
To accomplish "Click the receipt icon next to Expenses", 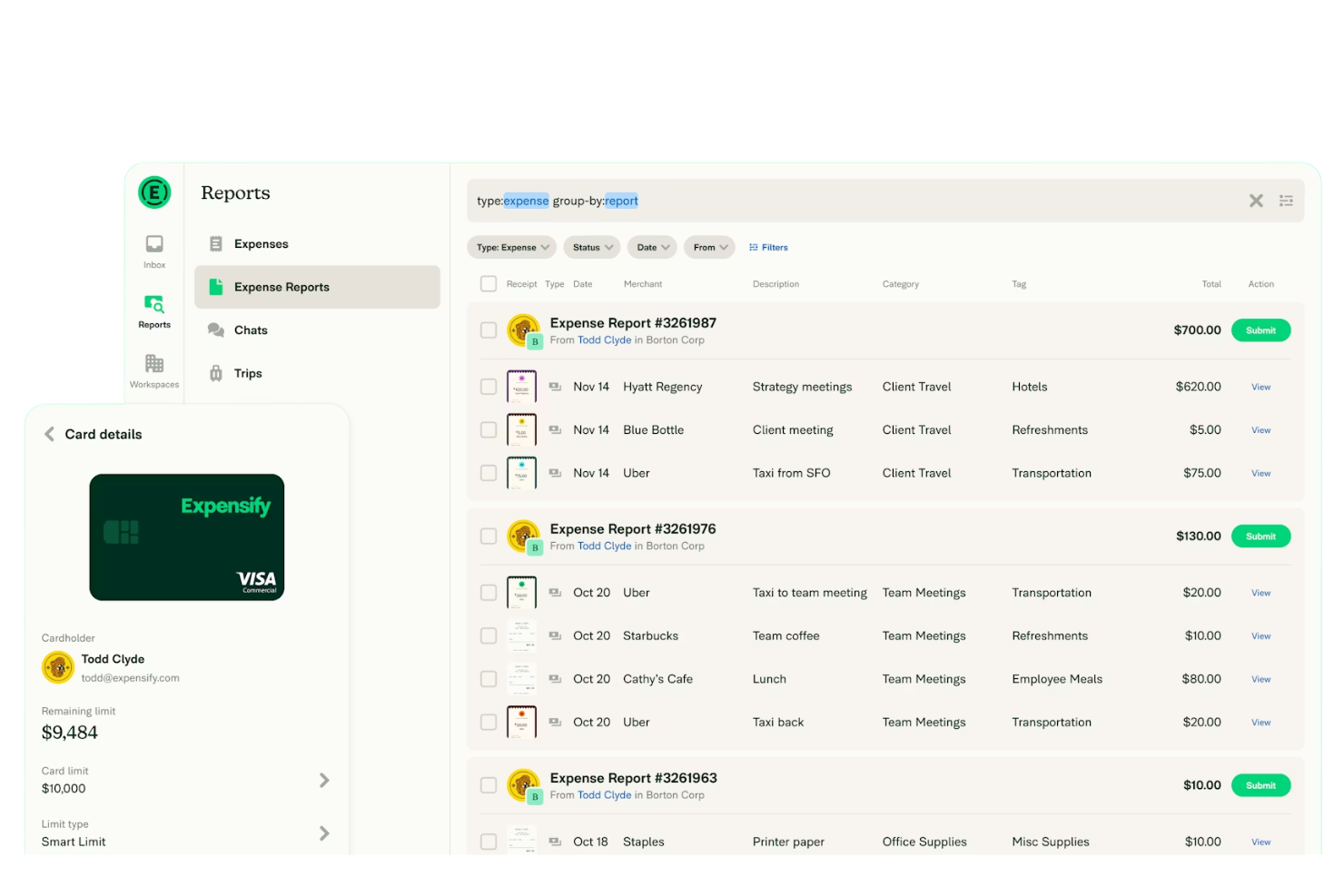I will tap(215, 243).
